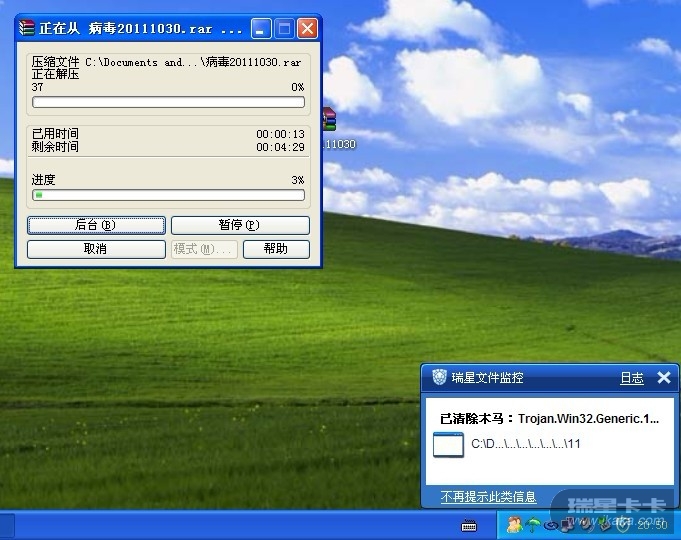This screenshot has width=681, height=540.
Task: Click the volume speaker tray icon
Action: pos(585,524)
